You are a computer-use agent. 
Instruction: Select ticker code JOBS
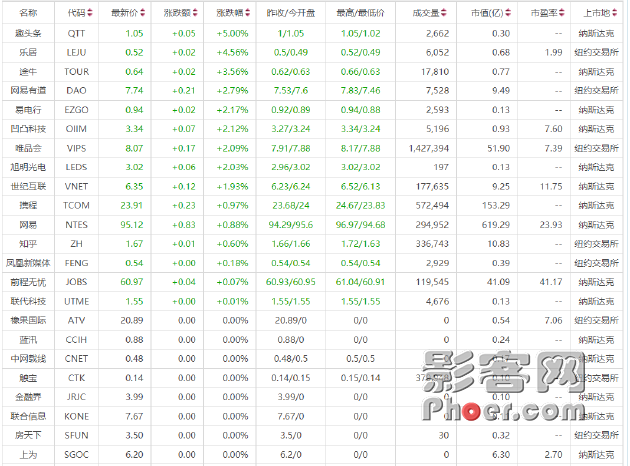point(76,282)
